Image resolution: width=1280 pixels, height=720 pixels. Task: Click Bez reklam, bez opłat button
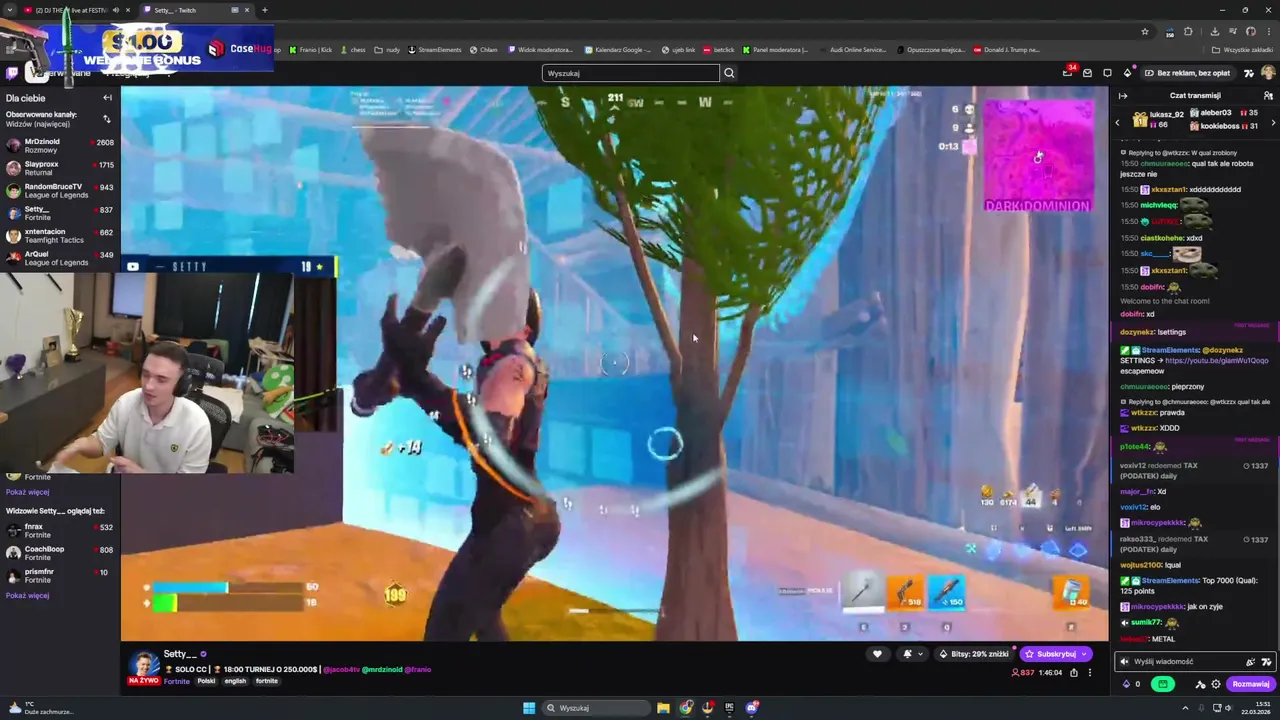point(1188,73)
